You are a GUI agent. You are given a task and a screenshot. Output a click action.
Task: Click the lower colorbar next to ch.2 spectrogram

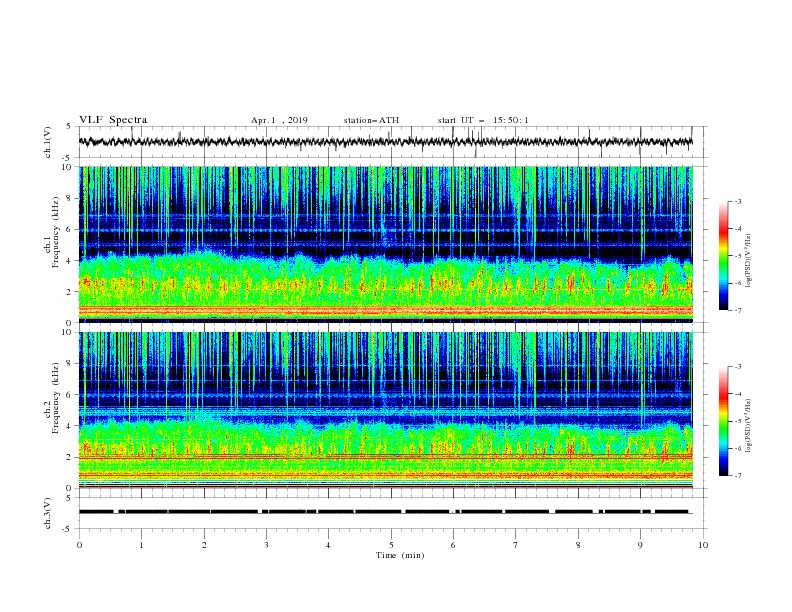724,421
